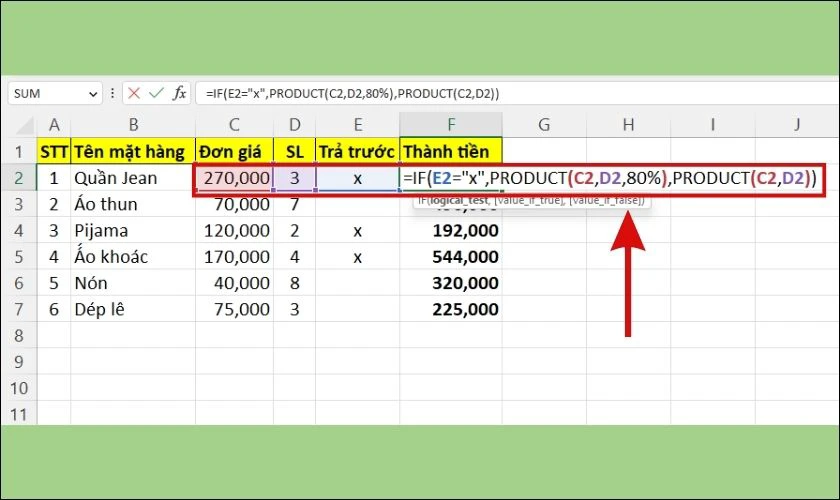This screenshot has height=500, width=840.
Task: Select the cell with price 75,000
Action: point(234,309)
